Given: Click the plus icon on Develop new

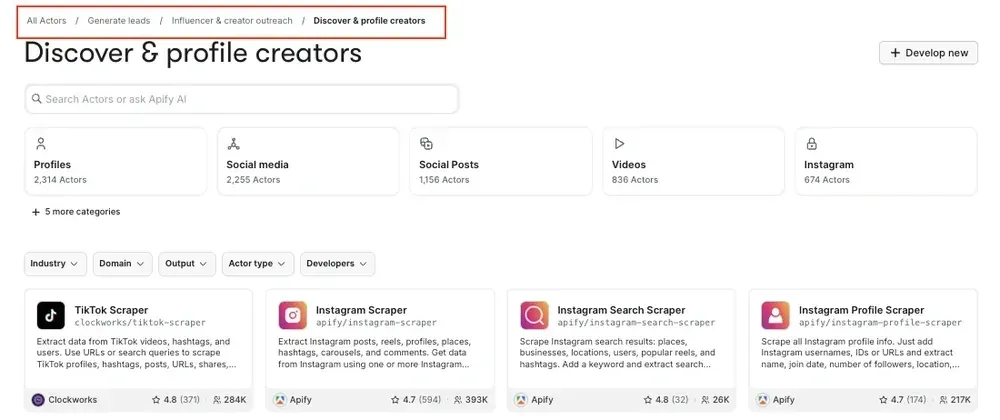Looking at the screenshot, I should [x=895, y=53].
